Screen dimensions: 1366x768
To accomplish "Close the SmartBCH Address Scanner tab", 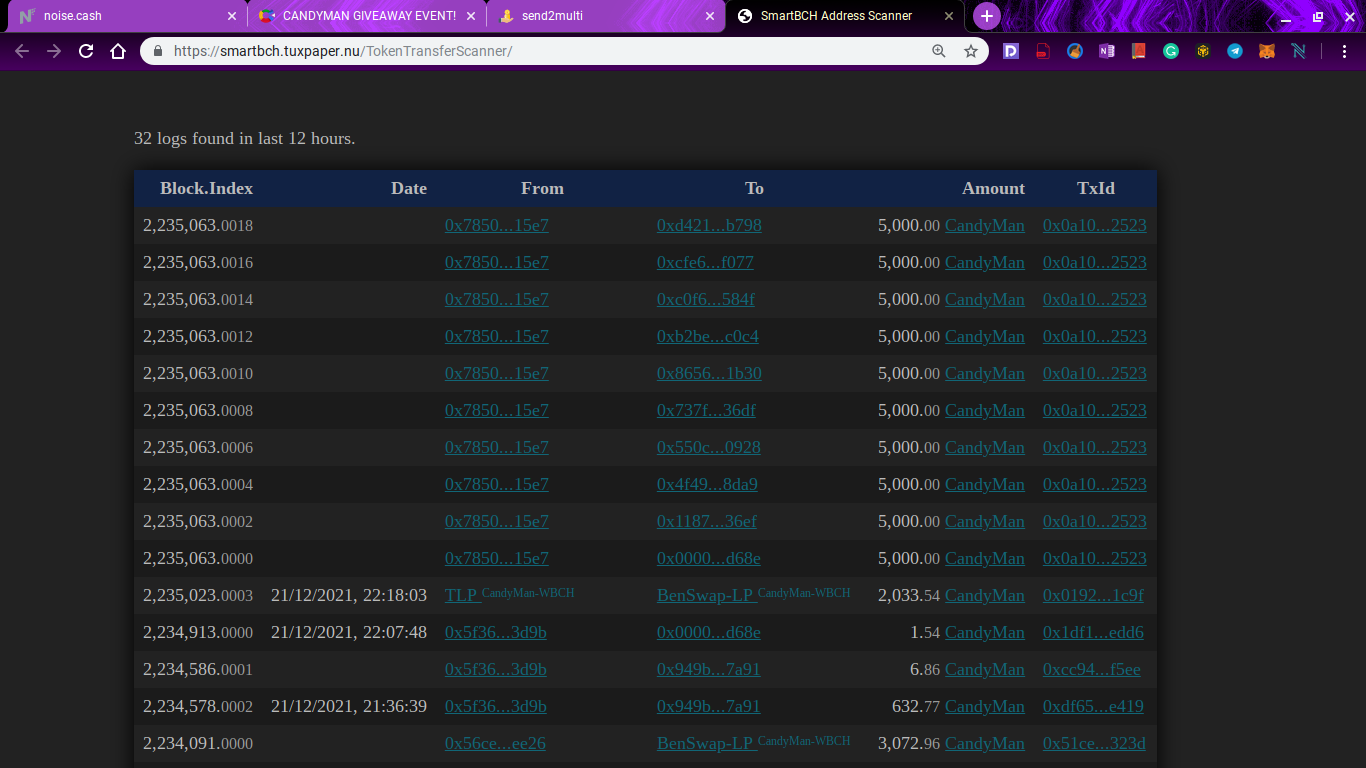I will tap(948, 16).
